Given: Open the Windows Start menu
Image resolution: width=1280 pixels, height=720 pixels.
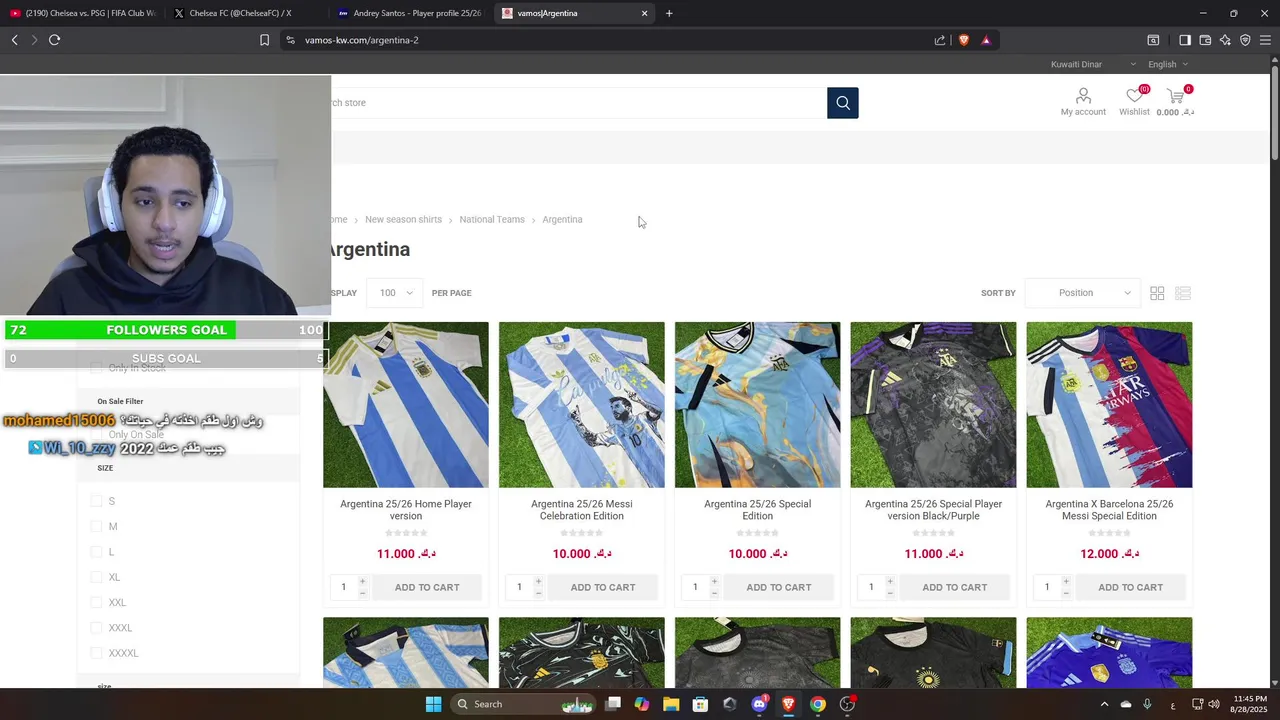Looking at the screenshot, I should [433, 704].
